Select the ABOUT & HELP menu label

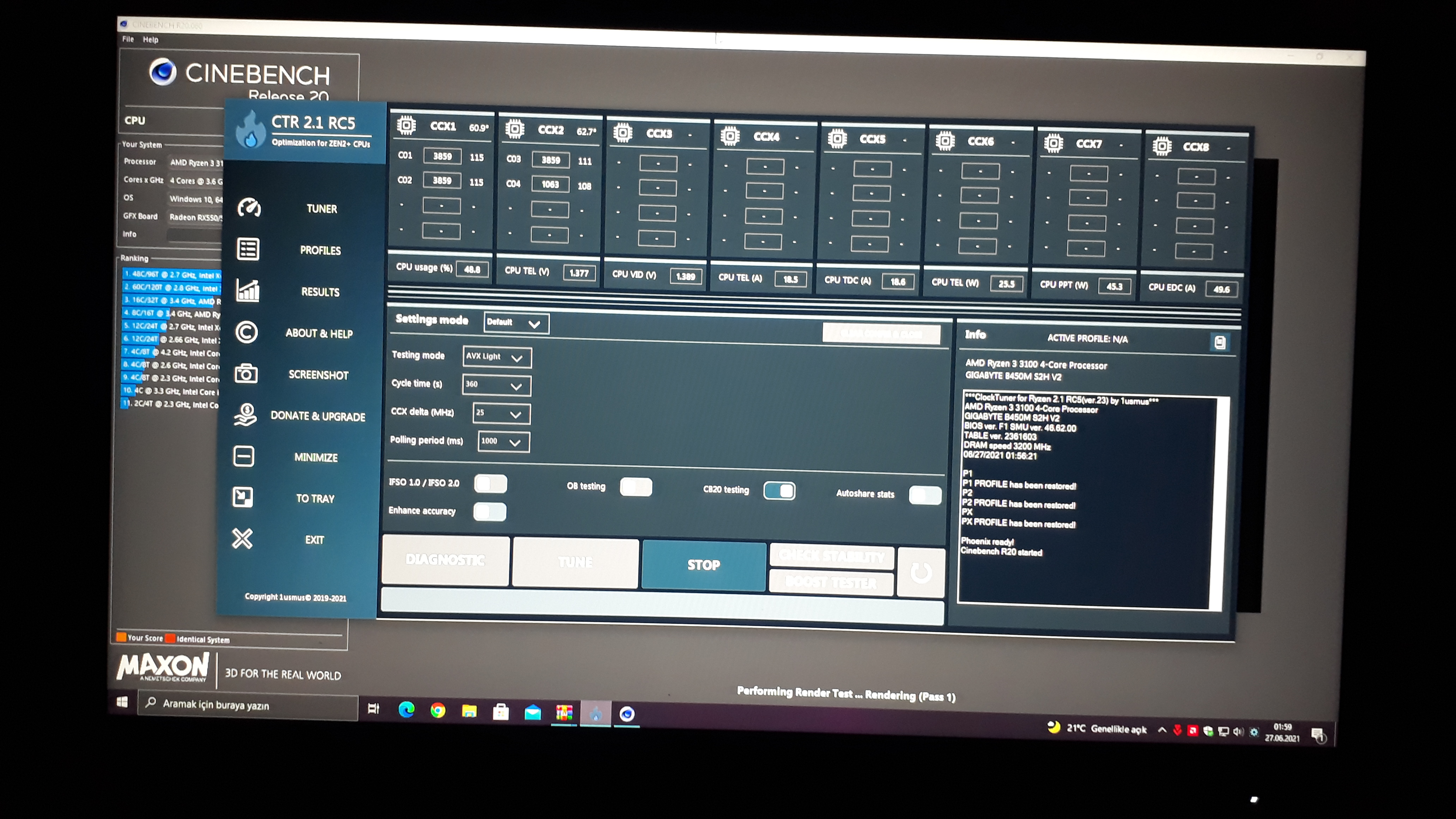coord(319,333)
